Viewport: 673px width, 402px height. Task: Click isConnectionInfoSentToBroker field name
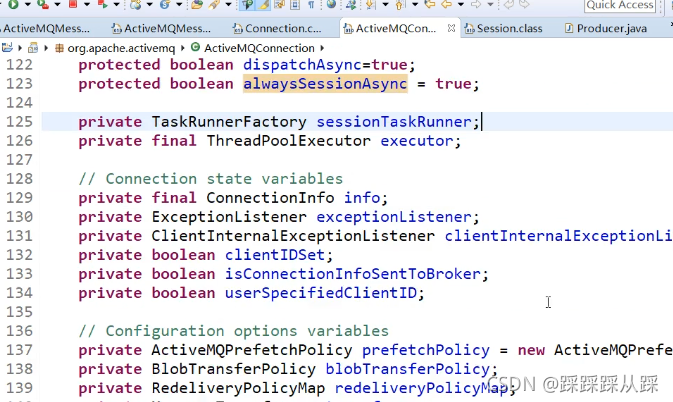pos(353,274)
